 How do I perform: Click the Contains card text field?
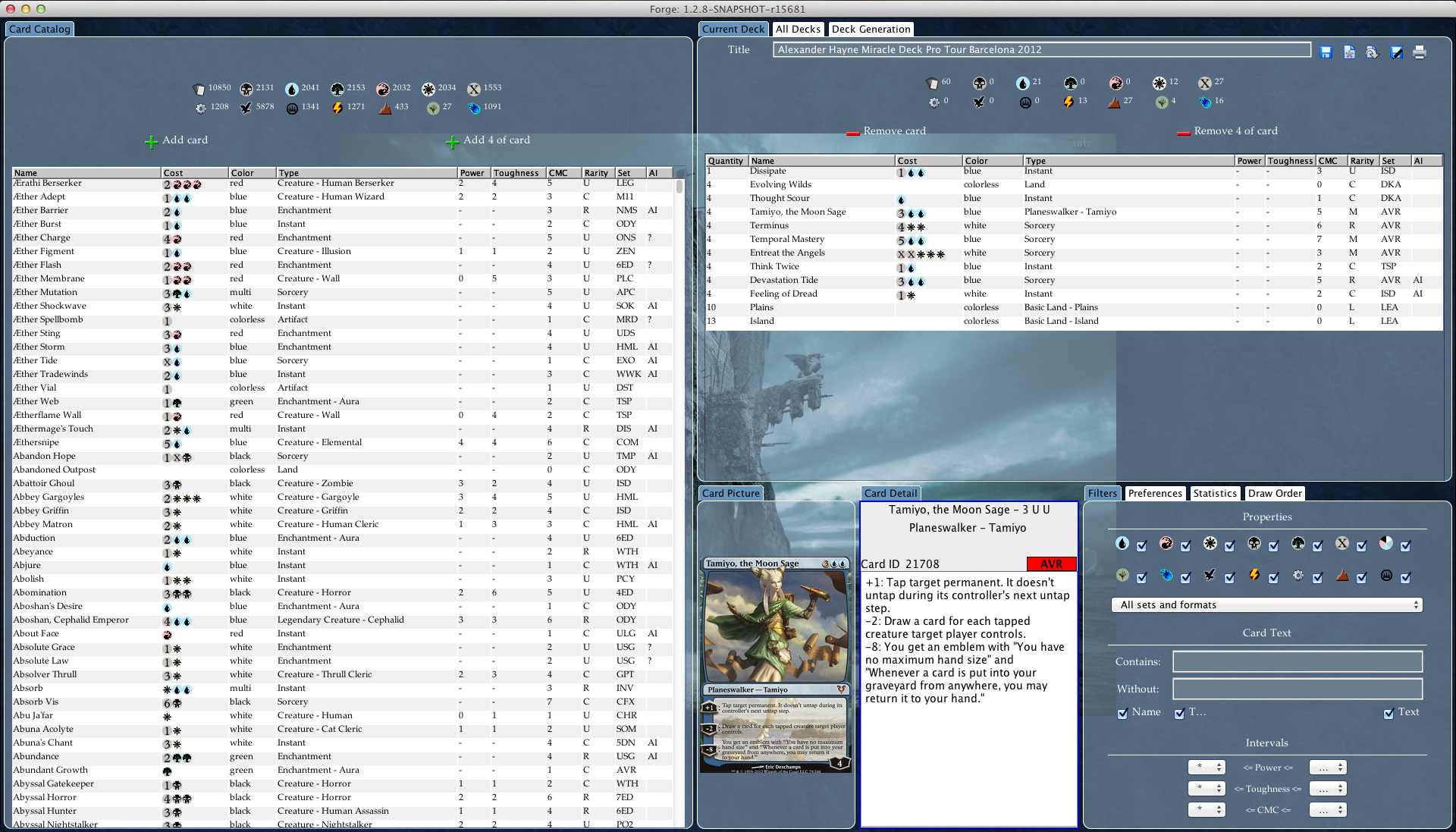click(1297, 661)
